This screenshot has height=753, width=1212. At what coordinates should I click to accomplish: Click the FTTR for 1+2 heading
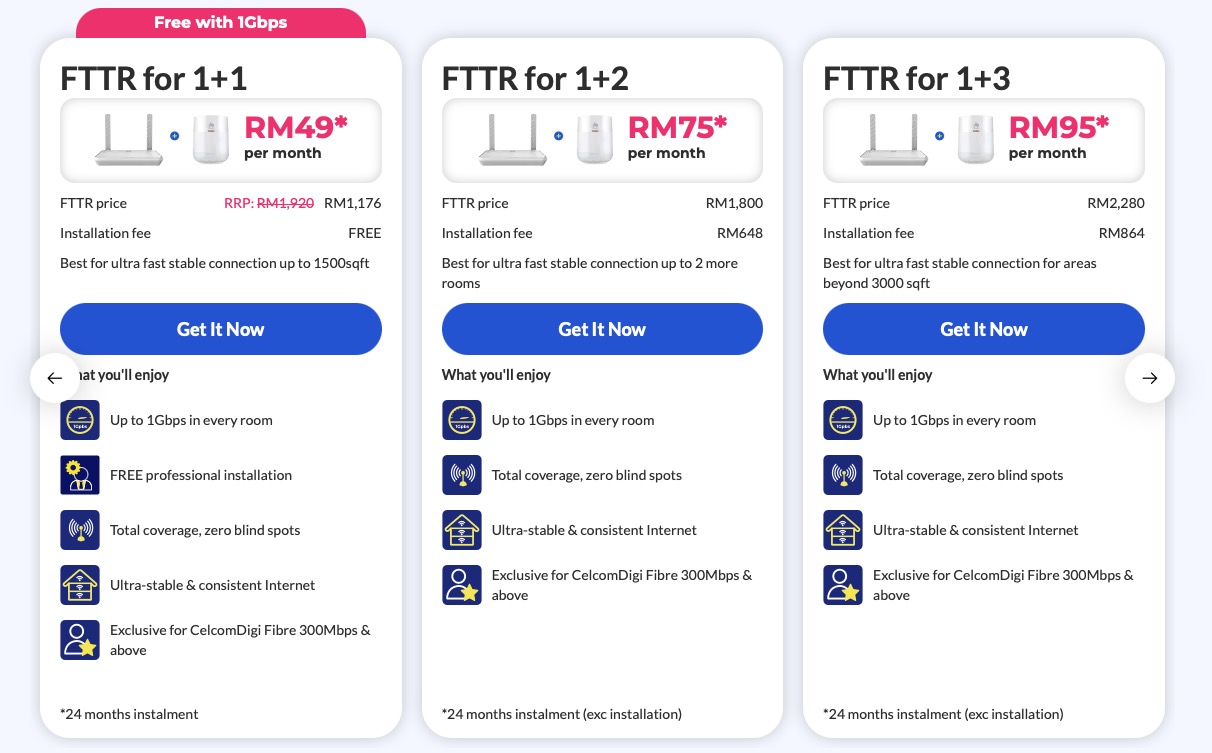(535, 78)
